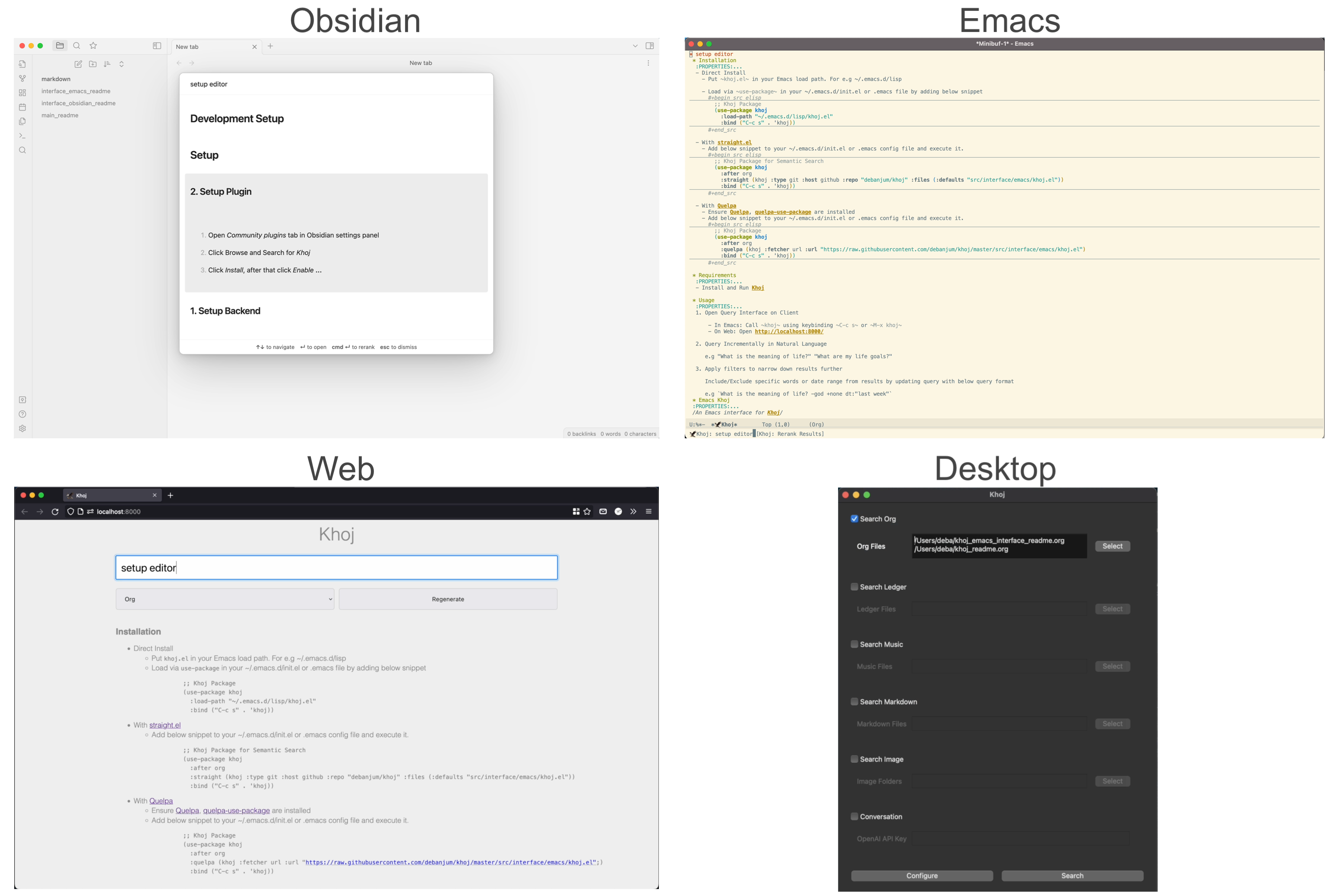This screenshot has width=1335, height=896.
Task: Open the Org content type dropdown
Action: [x=225, y=599]
